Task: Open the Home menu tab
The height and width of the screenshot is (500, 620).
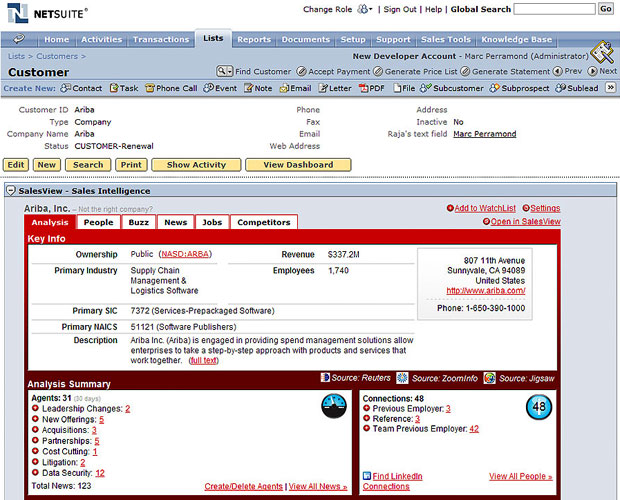Action: point(57,40)
